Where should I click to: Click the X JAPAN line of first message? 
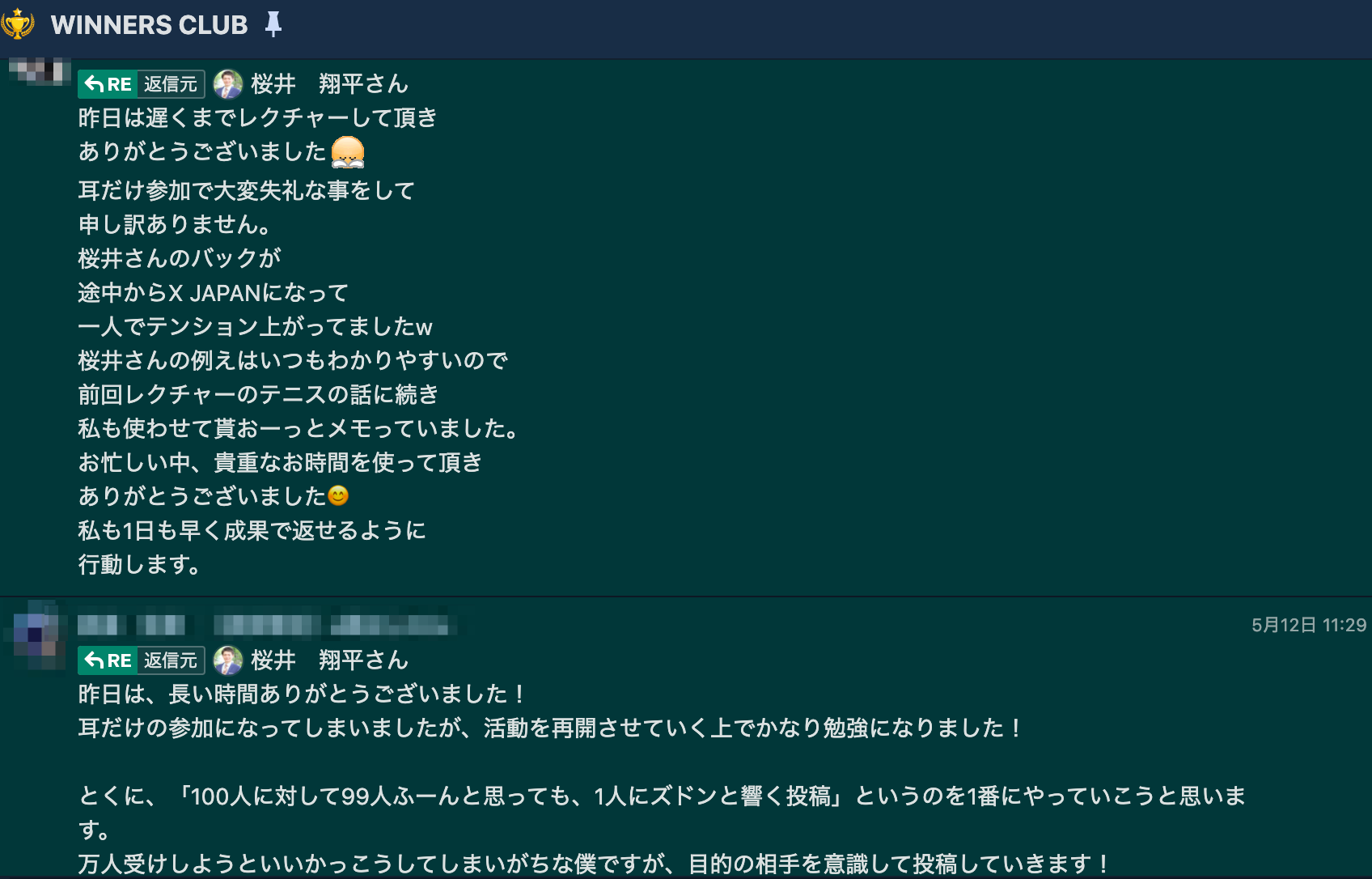[214, 292]
